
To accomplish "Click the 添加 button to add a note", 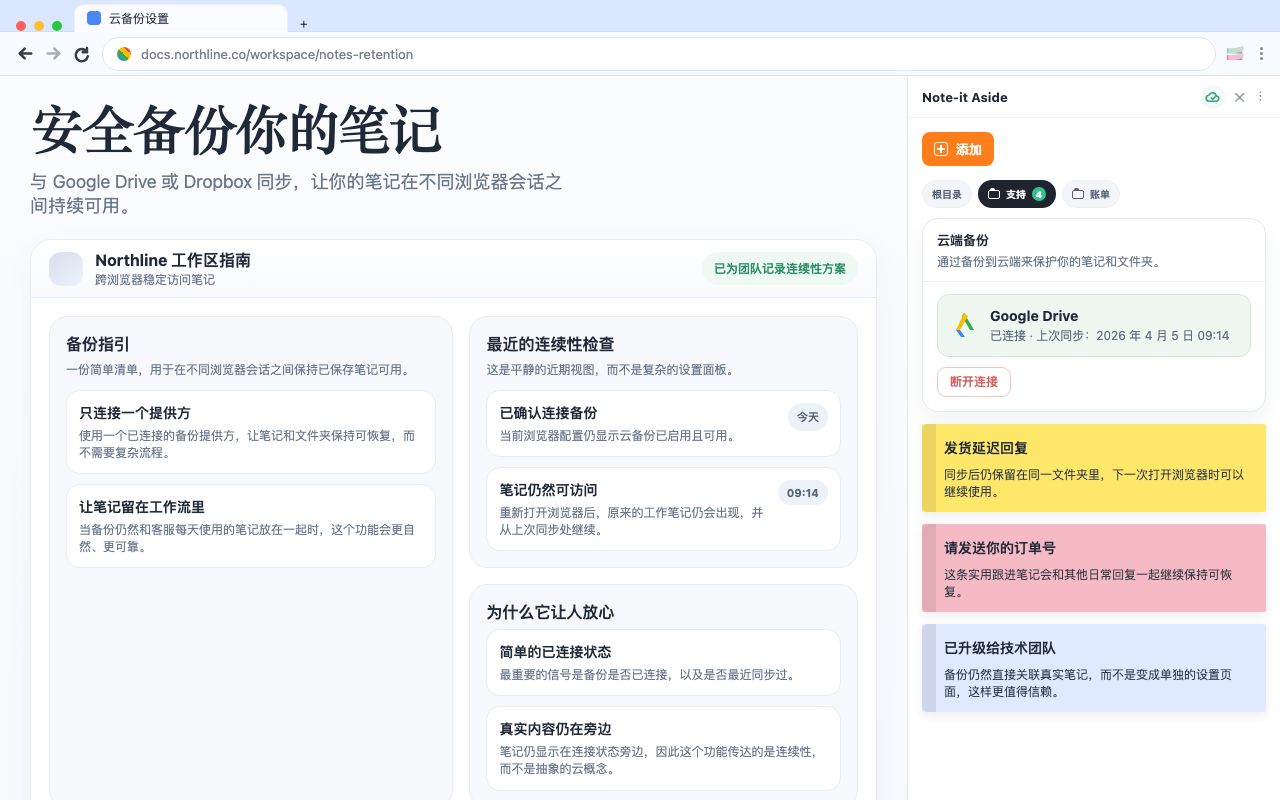I will point(957,148).
